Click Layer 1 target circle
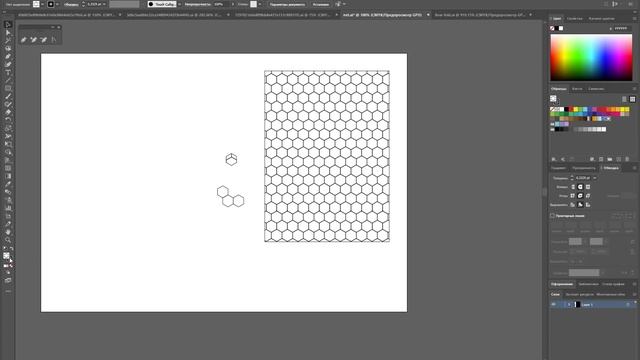This screenshot has height=360, width=640. coord(628,304)
